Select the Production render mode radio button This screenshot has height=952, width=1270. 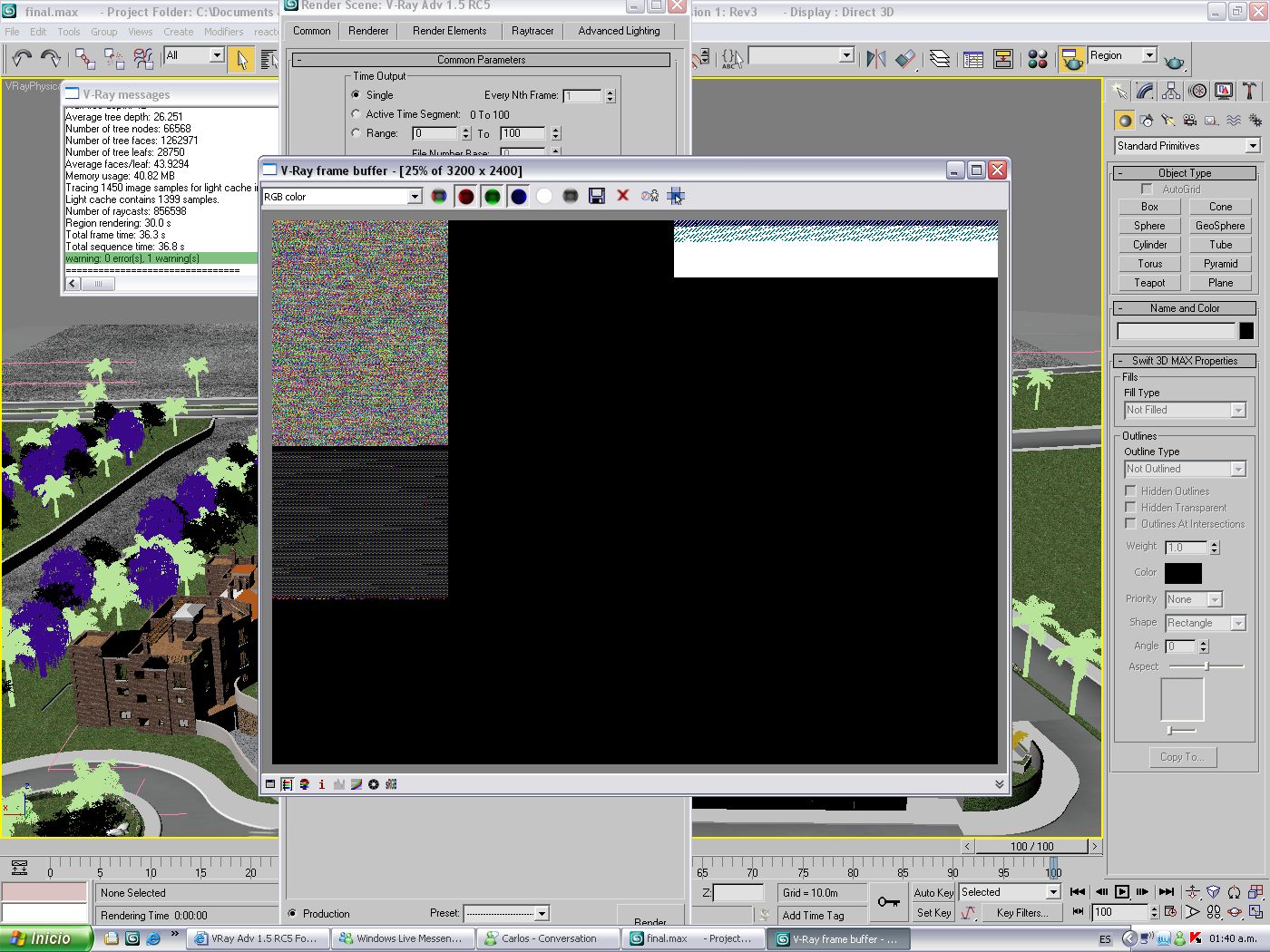[292, 913]
